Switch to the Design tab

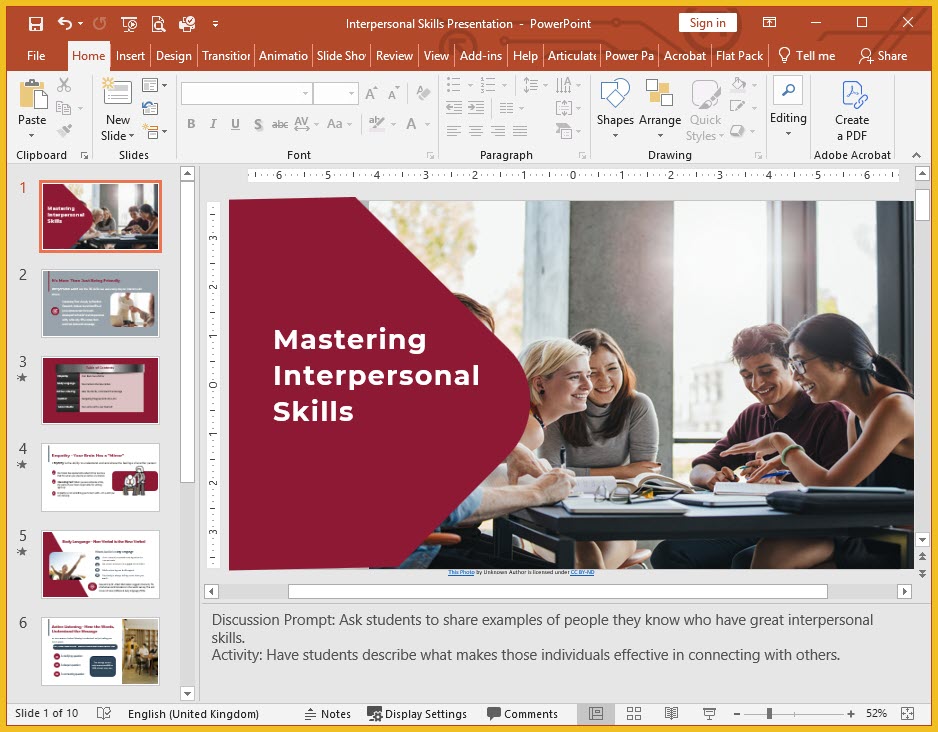(x=173, y=56)
